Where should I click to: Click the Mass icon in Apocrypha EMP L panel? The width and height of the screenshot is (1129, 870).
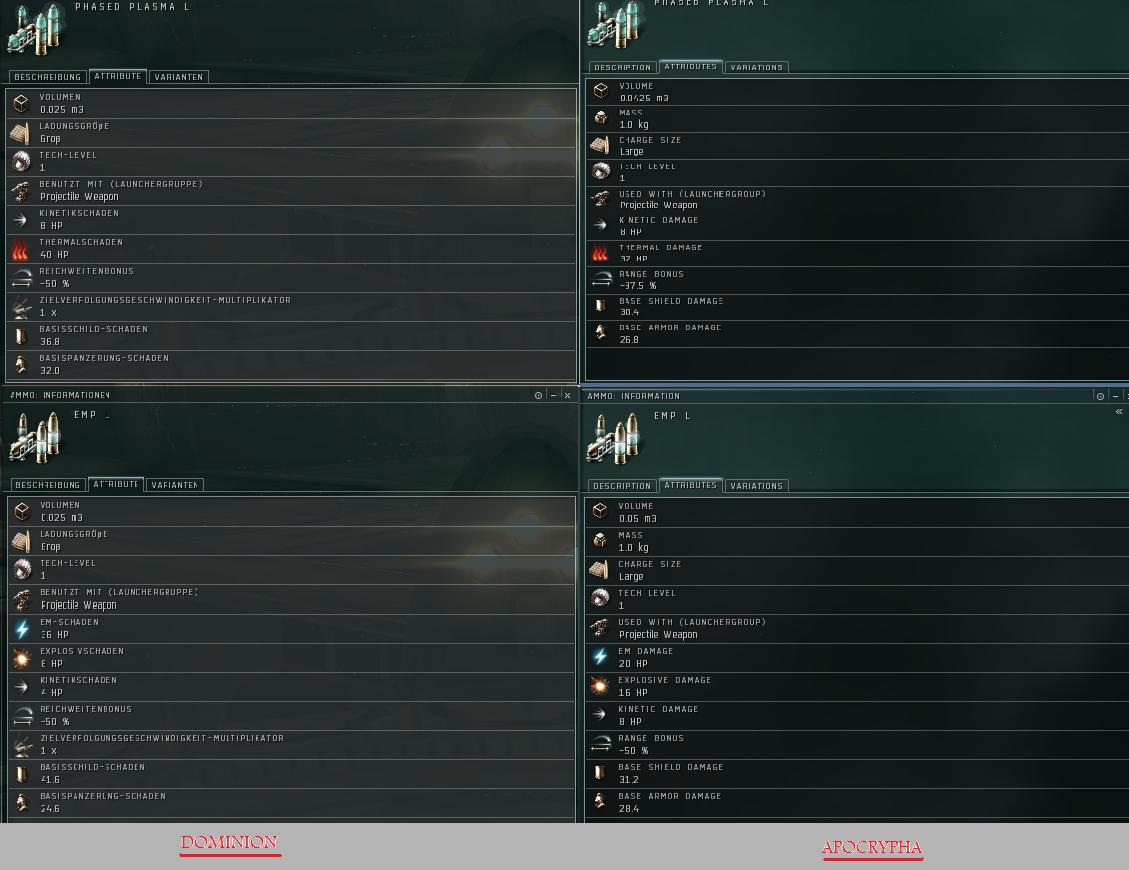[600, 540]
